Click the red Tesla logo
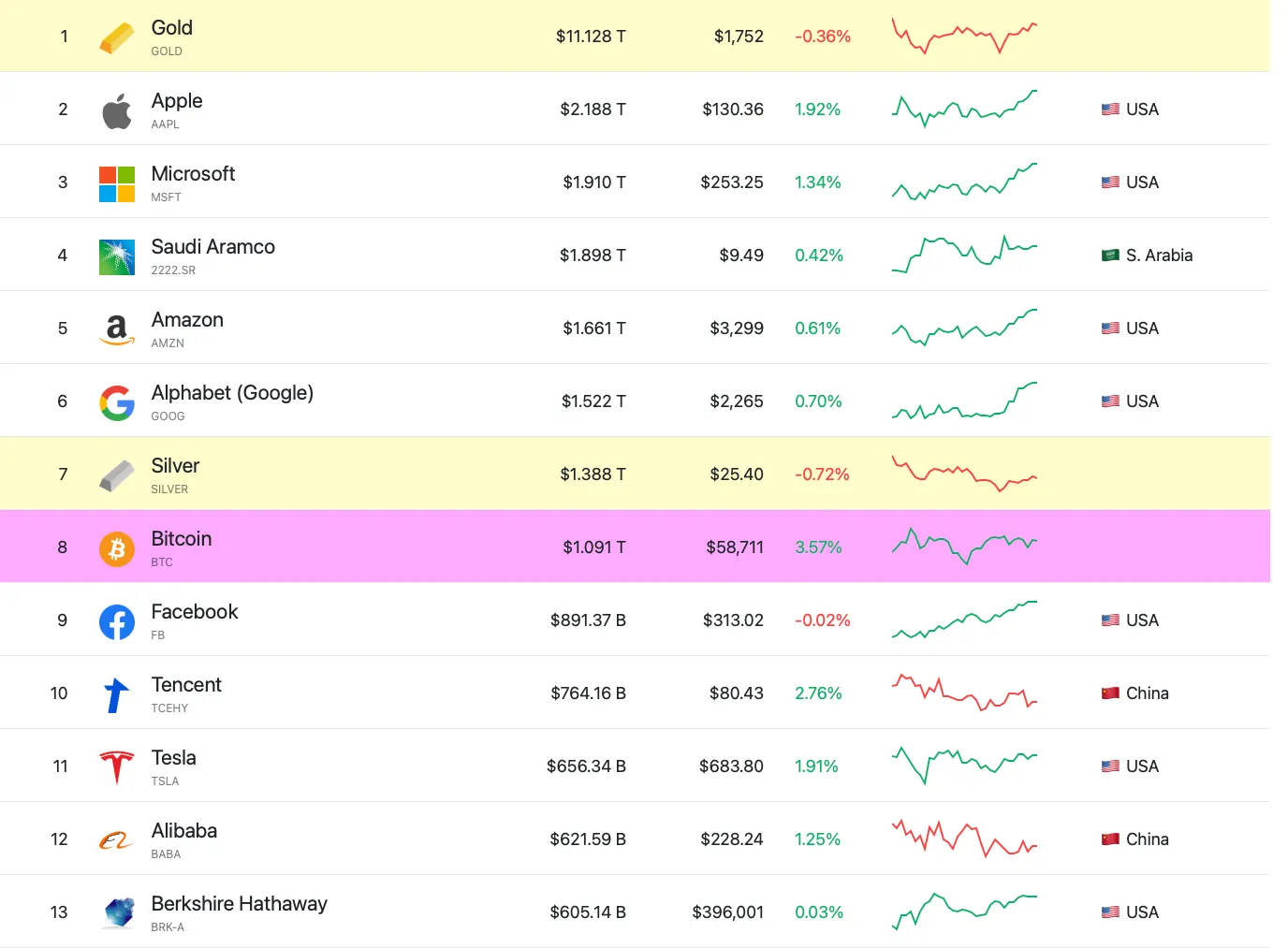The image size is (1288, 948). [117, 767]
